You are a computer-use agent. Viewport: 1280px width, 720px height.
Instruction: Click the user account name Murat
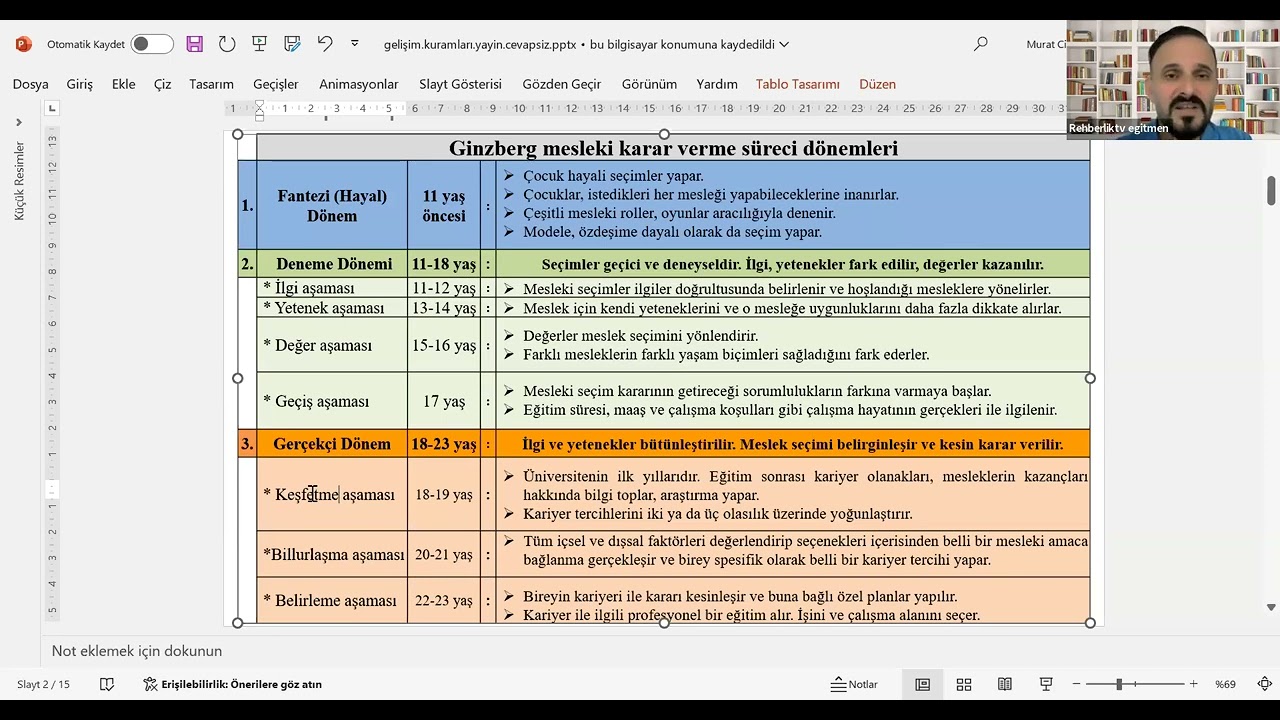[1045, 44]
